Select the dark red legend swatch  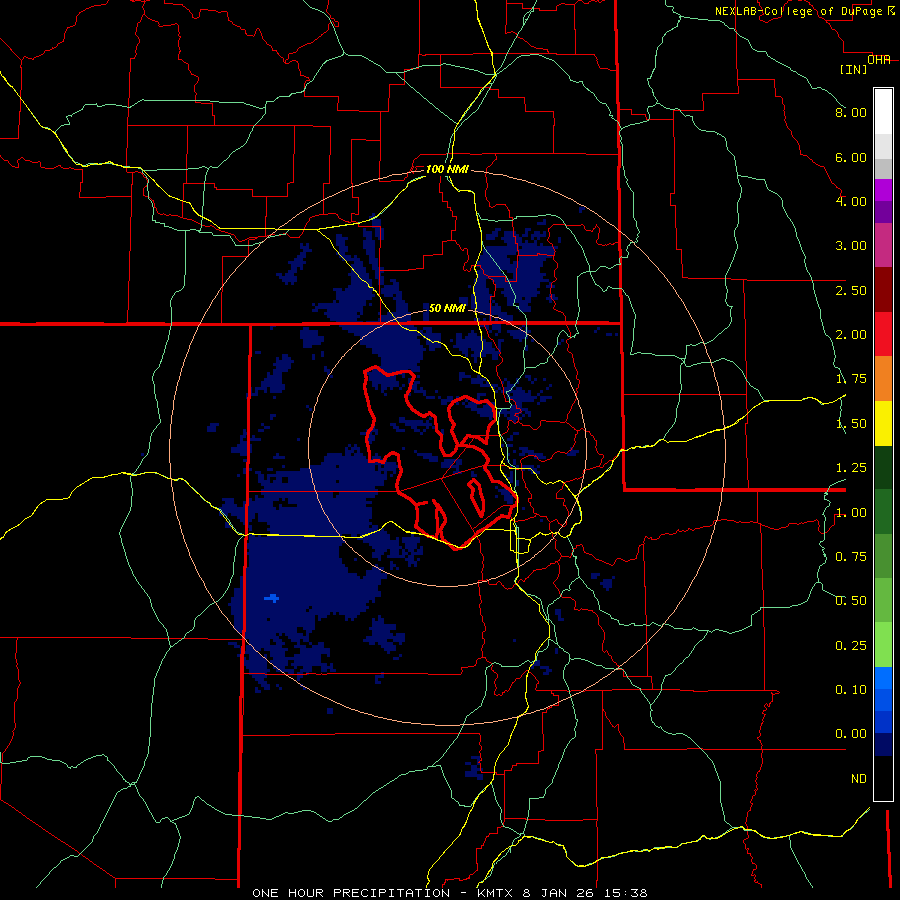click(883, 290)
